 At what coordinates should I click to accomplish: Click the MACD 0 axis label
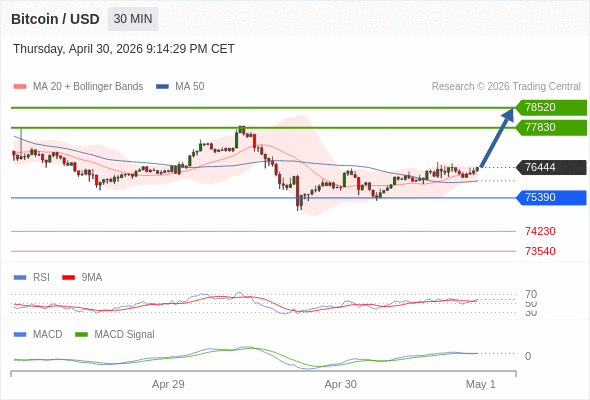click(528, 356)
